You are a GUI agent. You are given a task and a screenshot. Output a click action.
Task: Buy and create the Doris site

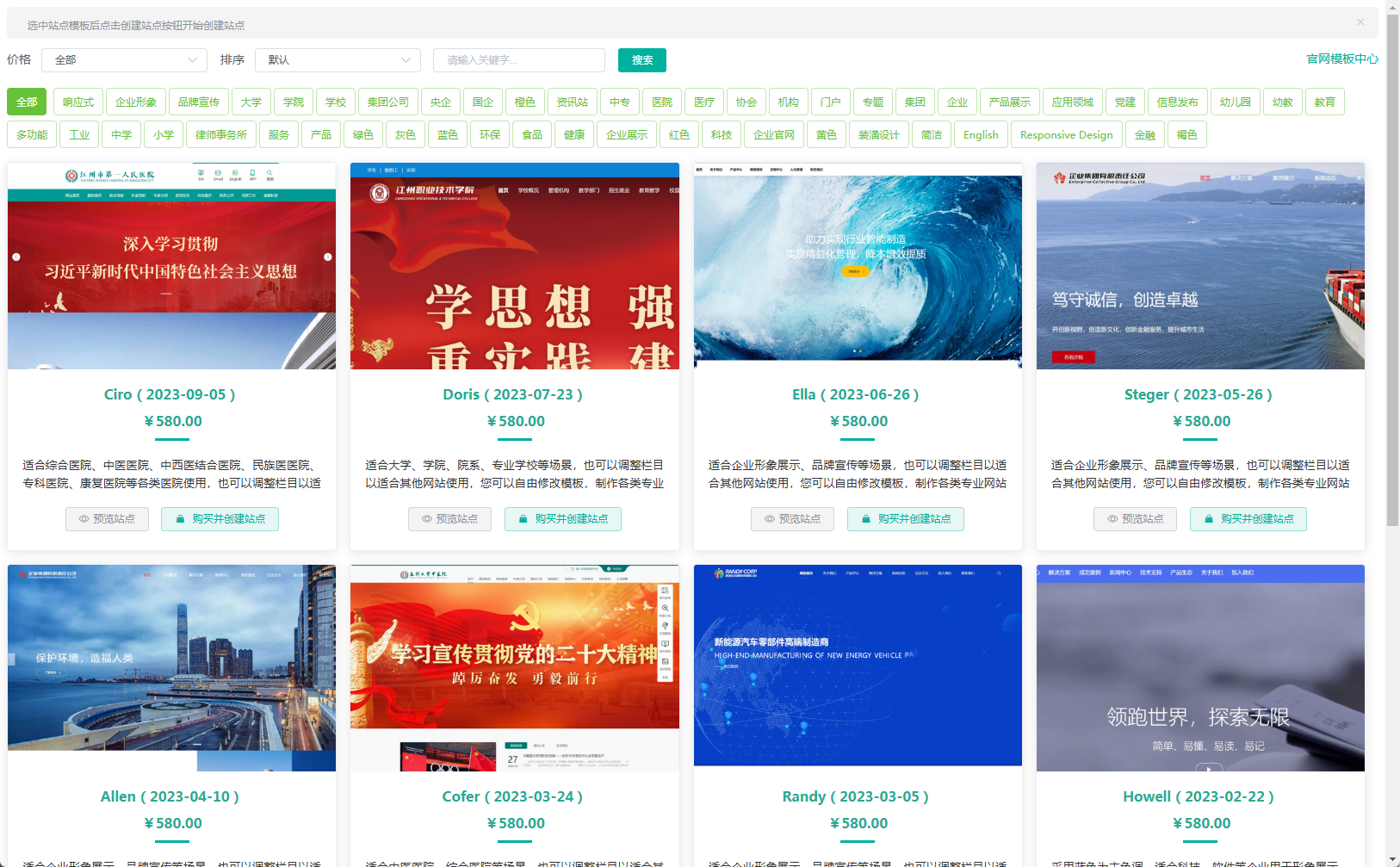tap(562, 519)
